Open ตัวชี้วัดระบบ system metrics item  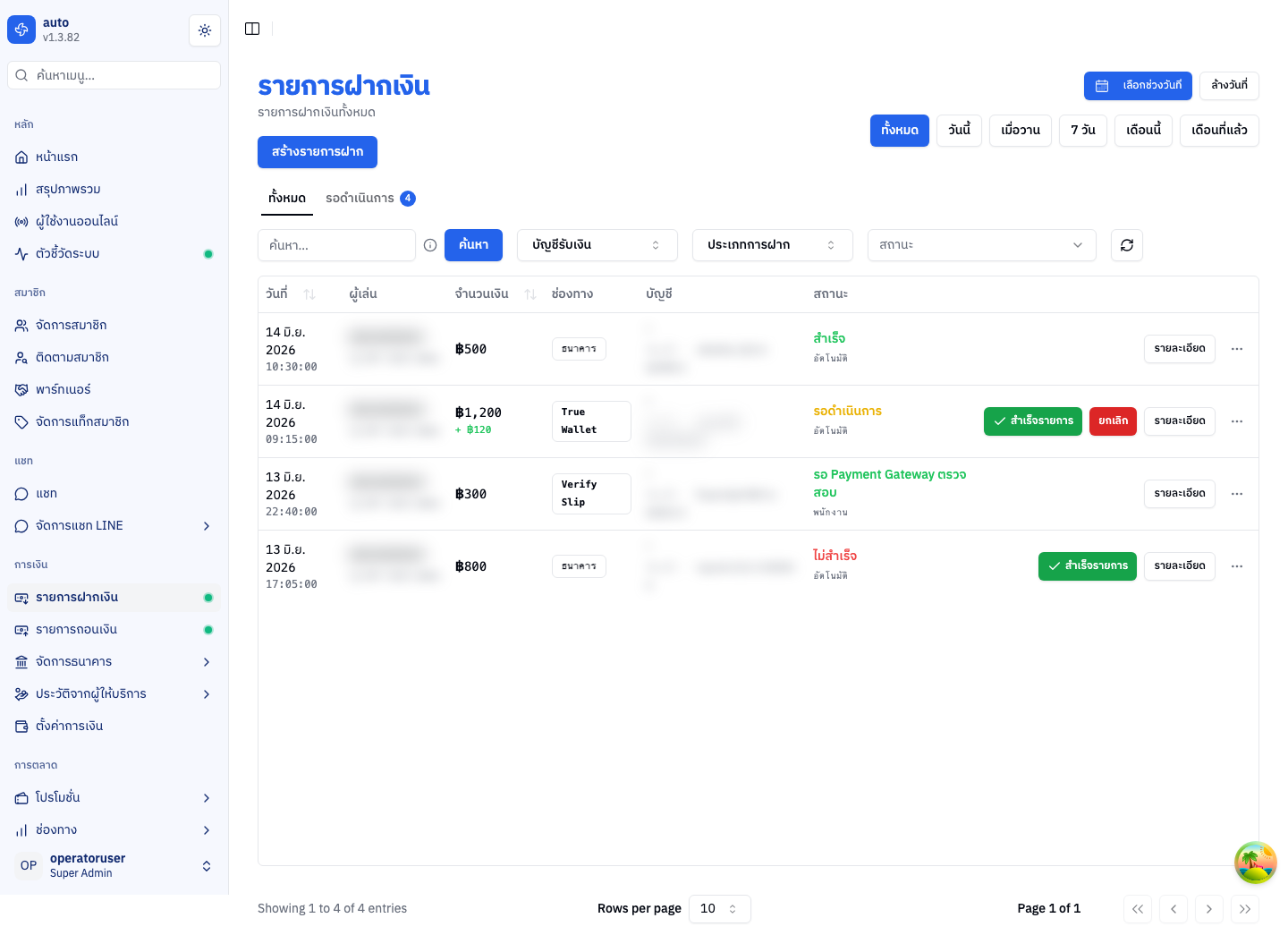(114, 254)
